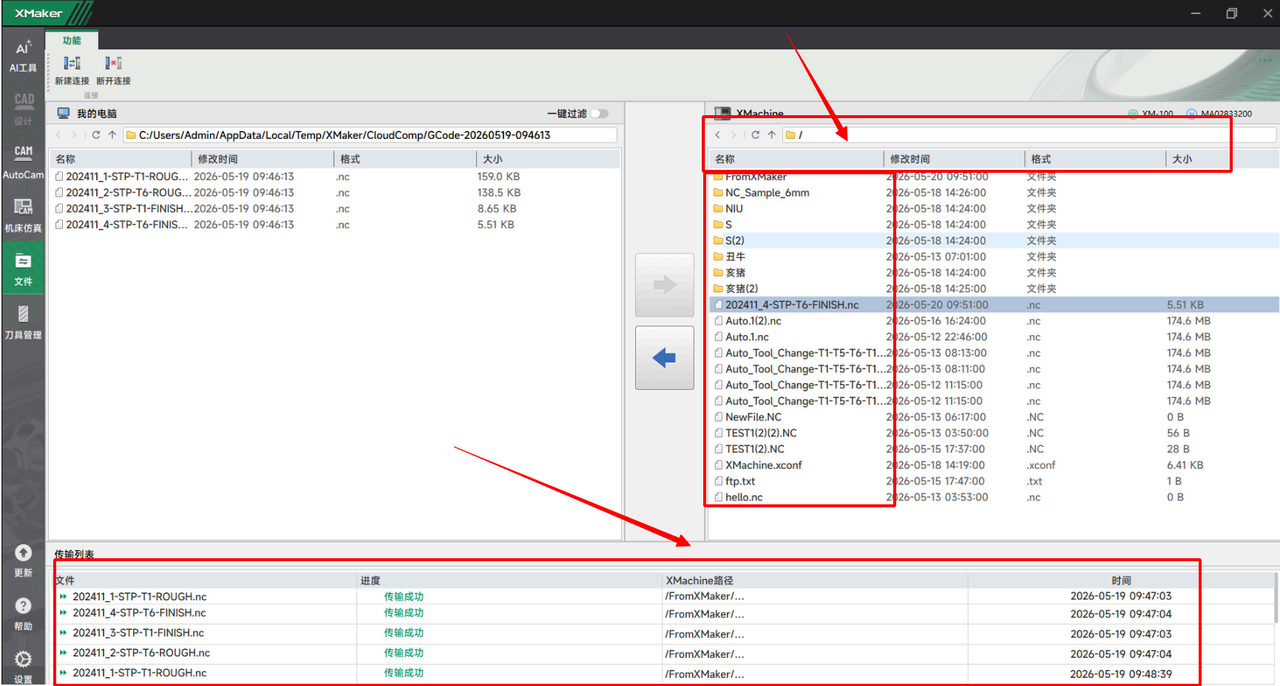Select the 文件 sidebar tab

[23, 269]
